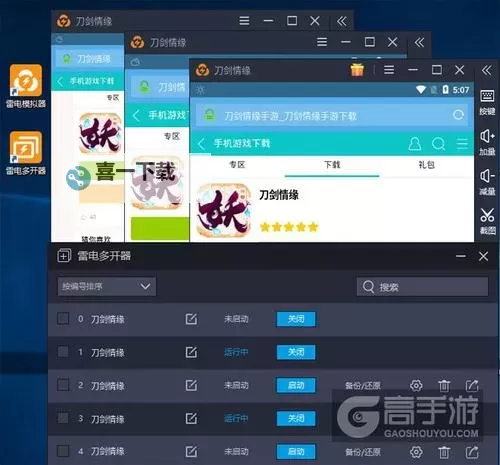Click 关闭 button for instance 0
500x465 pixels.
pyautogui.click(x=296, y=319)
